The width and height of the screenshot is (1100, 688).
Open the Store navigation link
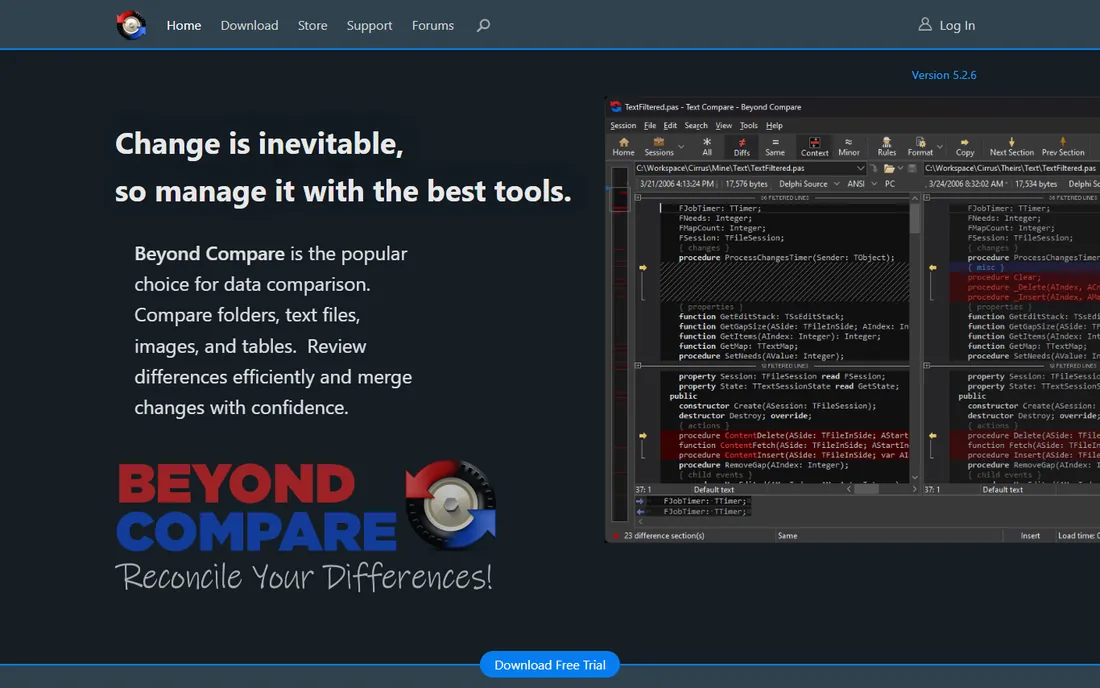(x=312, y=25)
